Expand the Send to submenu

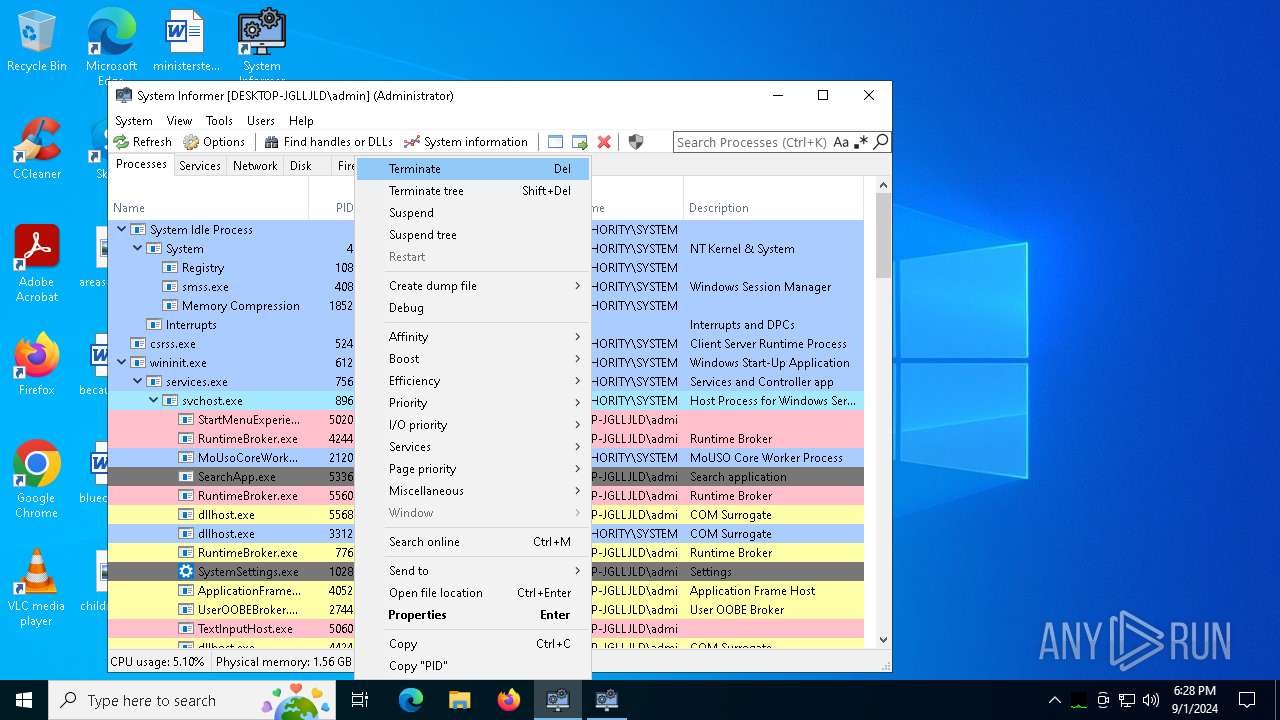click(x=473, y=571)
